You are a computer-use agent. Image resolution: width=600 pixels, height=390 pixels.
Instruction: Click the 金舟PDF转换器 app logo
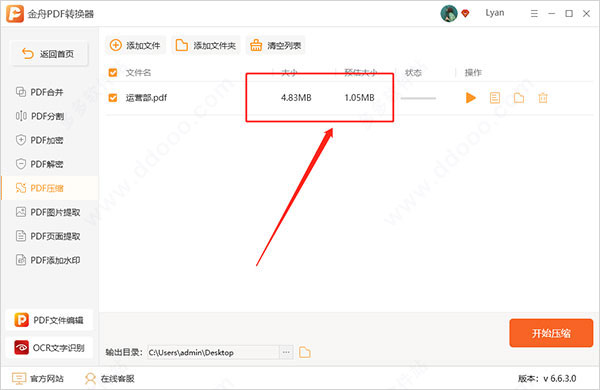tap(15, 14)
